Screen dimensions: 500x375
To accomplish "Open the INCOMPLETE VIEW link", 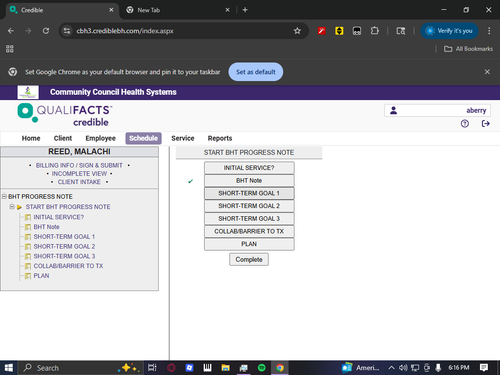I will pos(79,174).
